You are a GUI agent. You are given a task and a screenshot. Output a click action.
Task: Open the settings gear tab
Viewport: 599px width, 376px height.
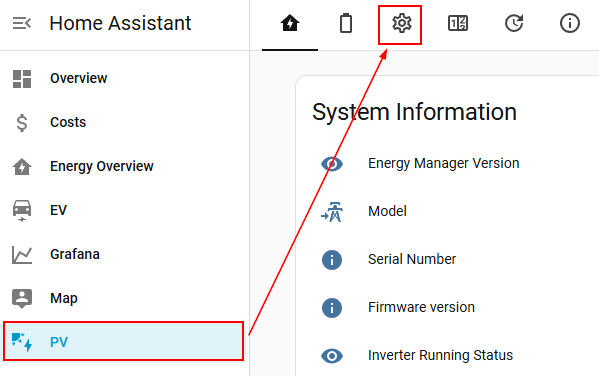tap(401, 24)
